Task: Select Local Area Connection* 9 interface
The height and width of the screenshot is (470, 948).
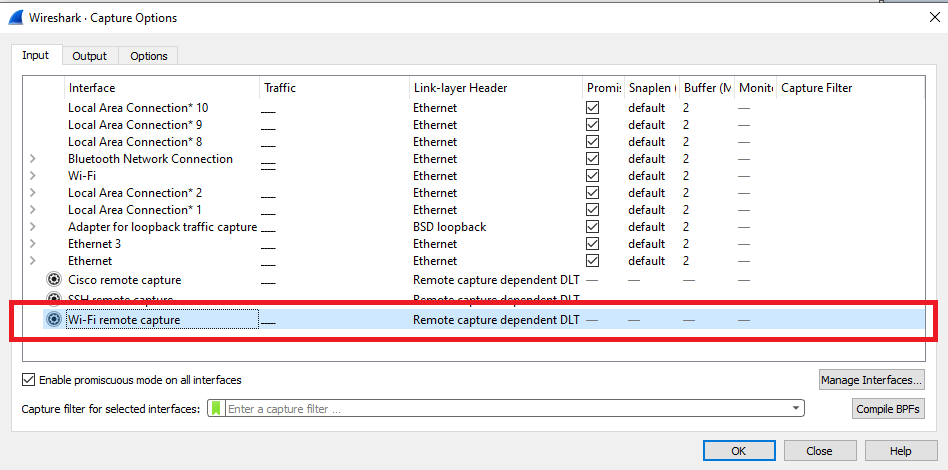Action: coord(135,125)
